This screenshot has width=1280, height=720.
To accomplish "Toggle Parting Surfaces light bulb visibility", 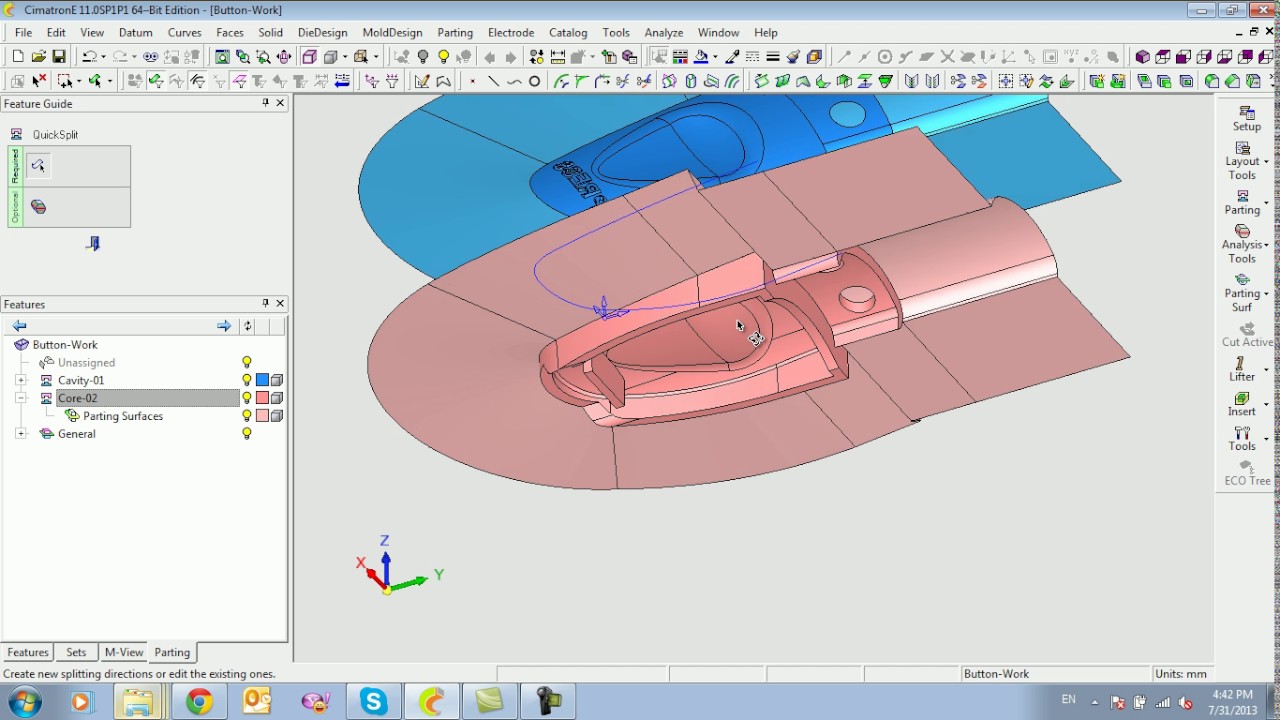I will point(247,416).
